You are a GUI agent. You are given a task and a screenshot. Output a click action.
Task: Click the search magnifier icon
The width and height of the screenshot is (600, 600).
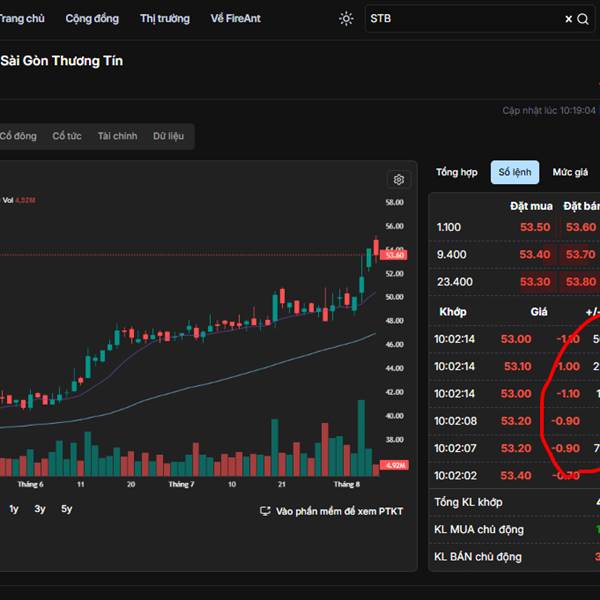click(x=583, y=19)
